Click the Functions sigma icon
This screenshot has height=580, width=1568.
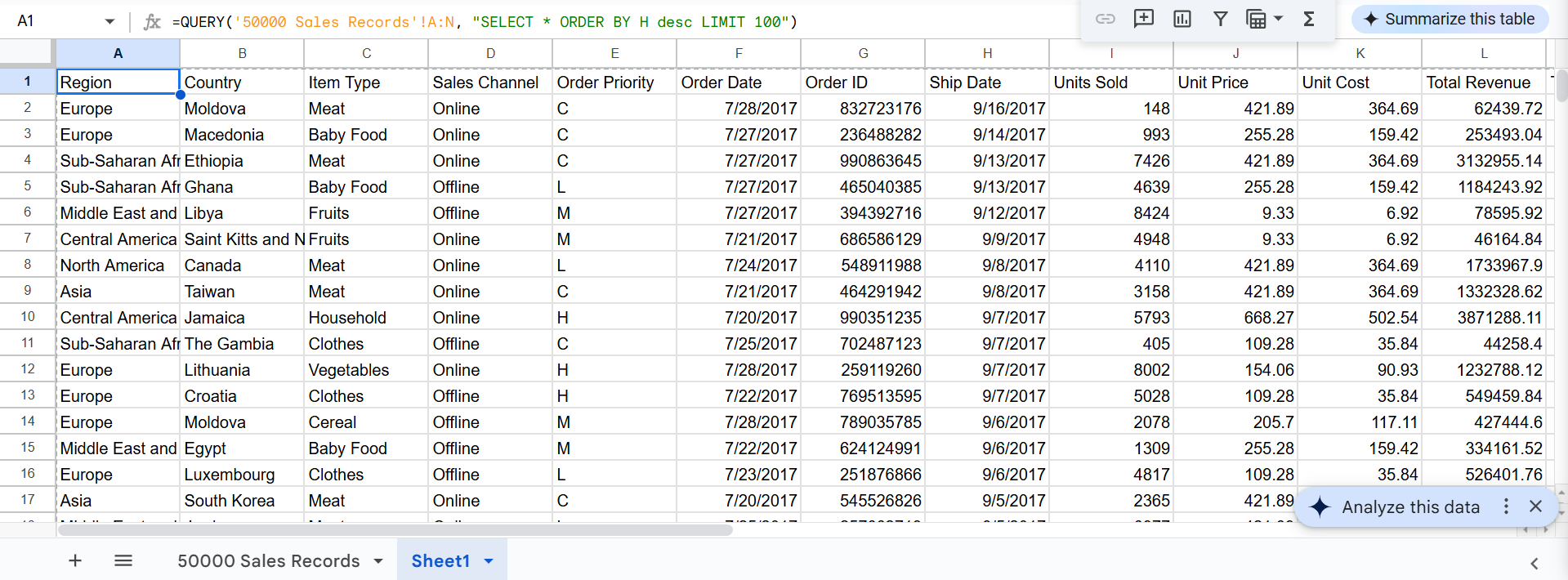click(1309, 19)
